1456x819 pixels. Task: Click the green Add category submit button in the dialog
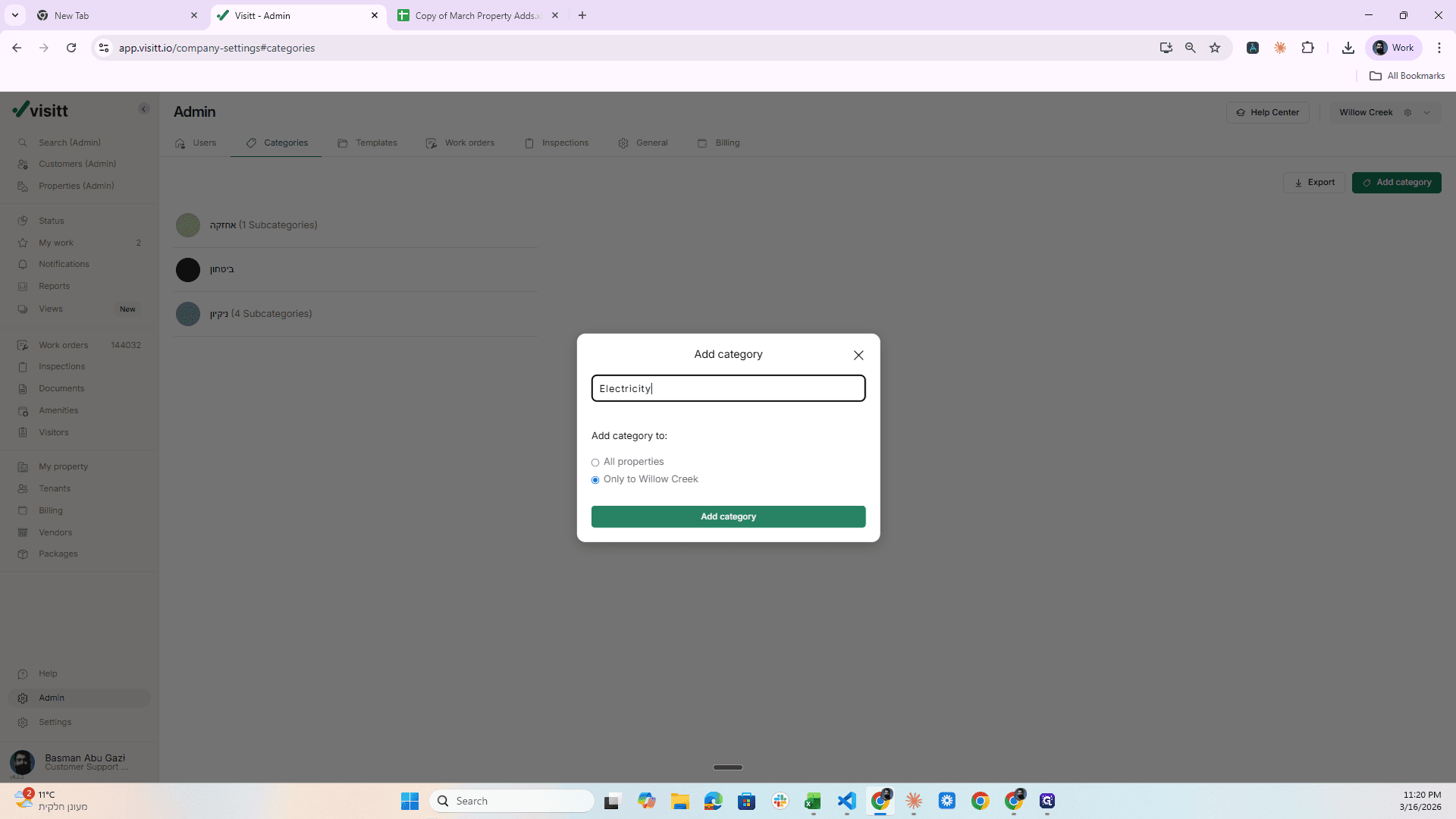[728, 516]
